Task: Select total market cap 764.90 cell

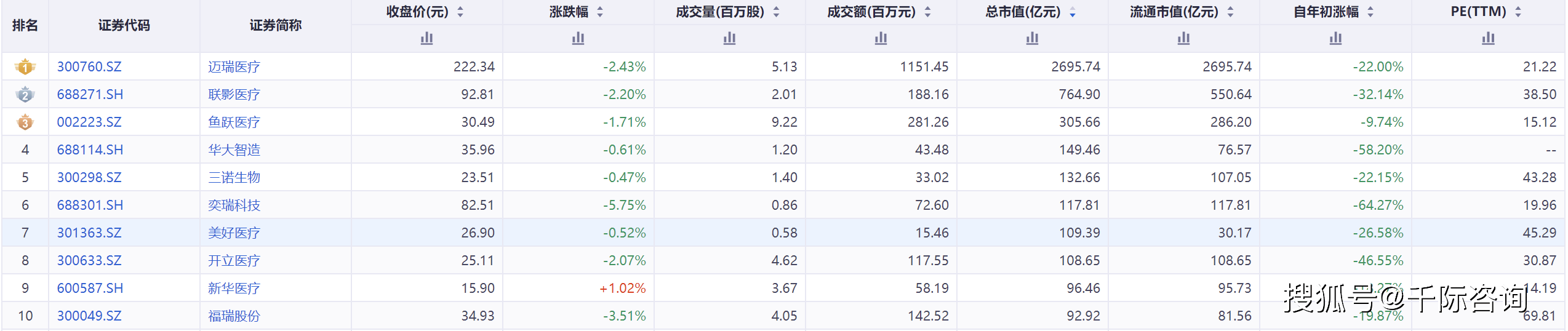Action: pos(1033,94)
